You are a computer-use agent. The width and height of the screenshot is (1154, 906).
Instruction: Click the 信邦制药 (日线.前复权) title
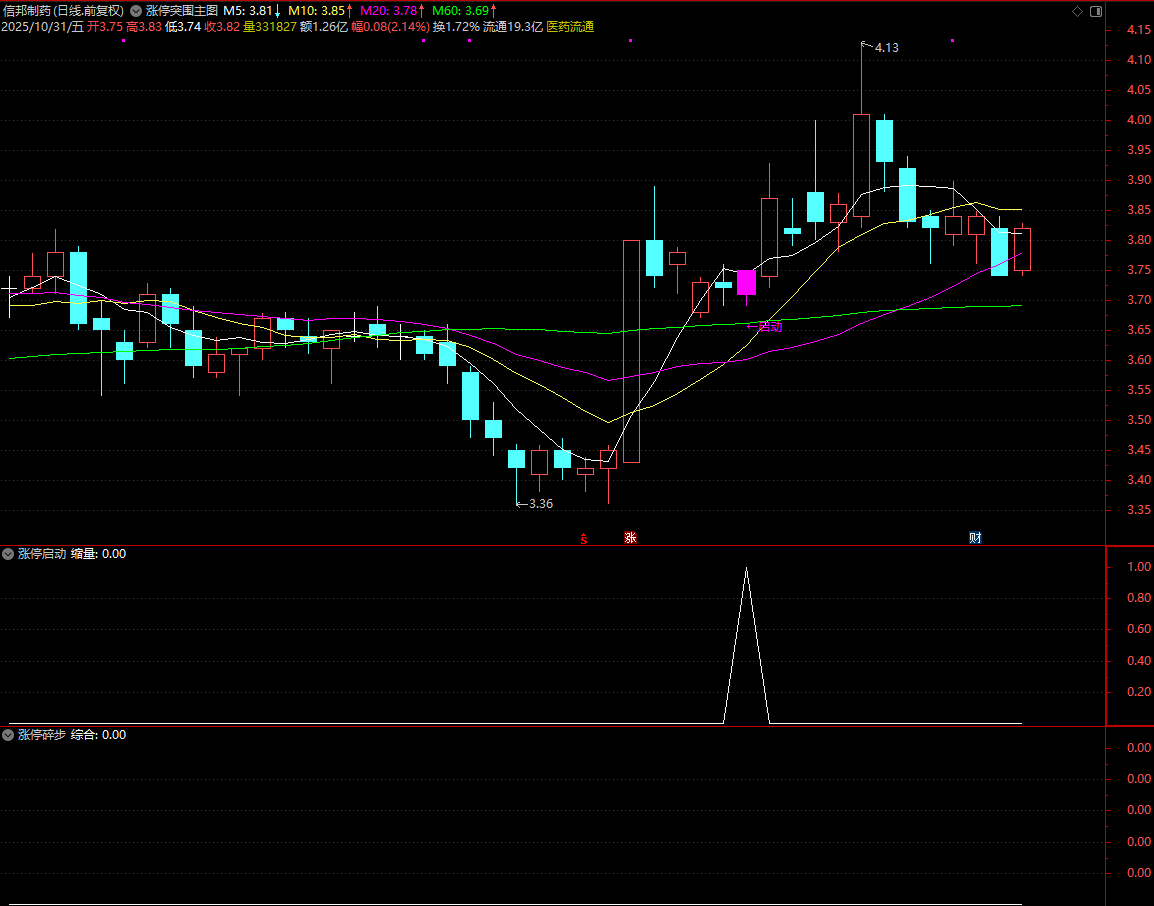tap(63, 10)
